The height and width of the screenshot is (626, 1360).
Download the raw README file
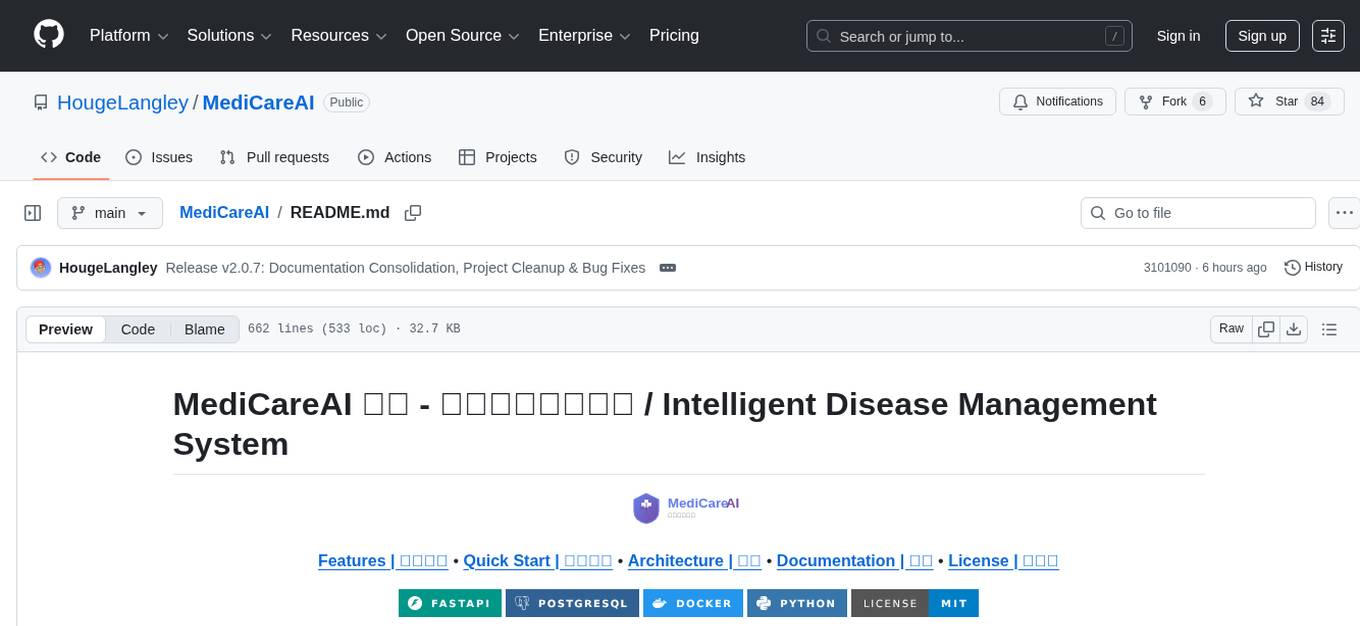tap(1294, 328)
